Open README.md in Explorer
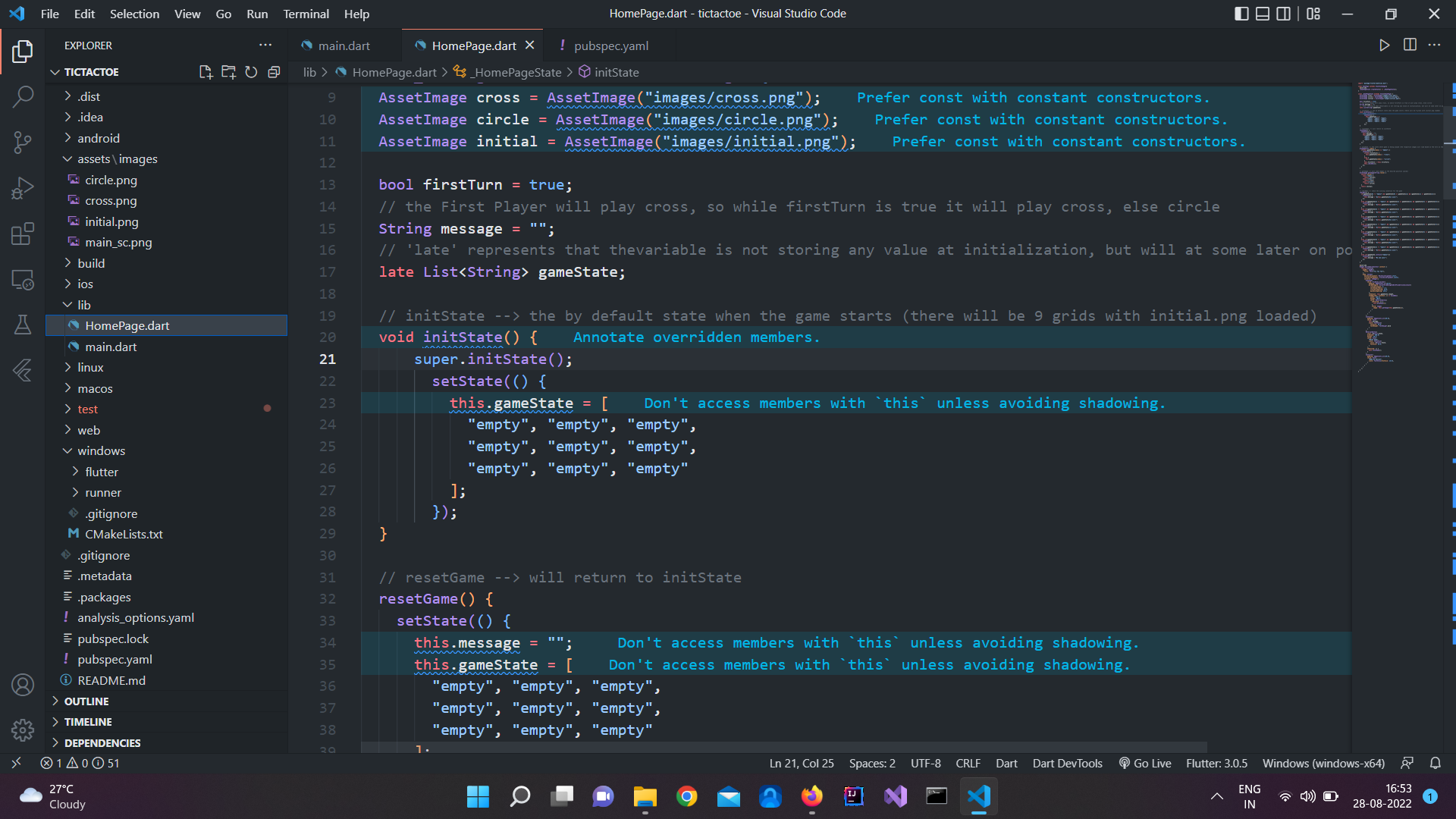 point(111,680)
